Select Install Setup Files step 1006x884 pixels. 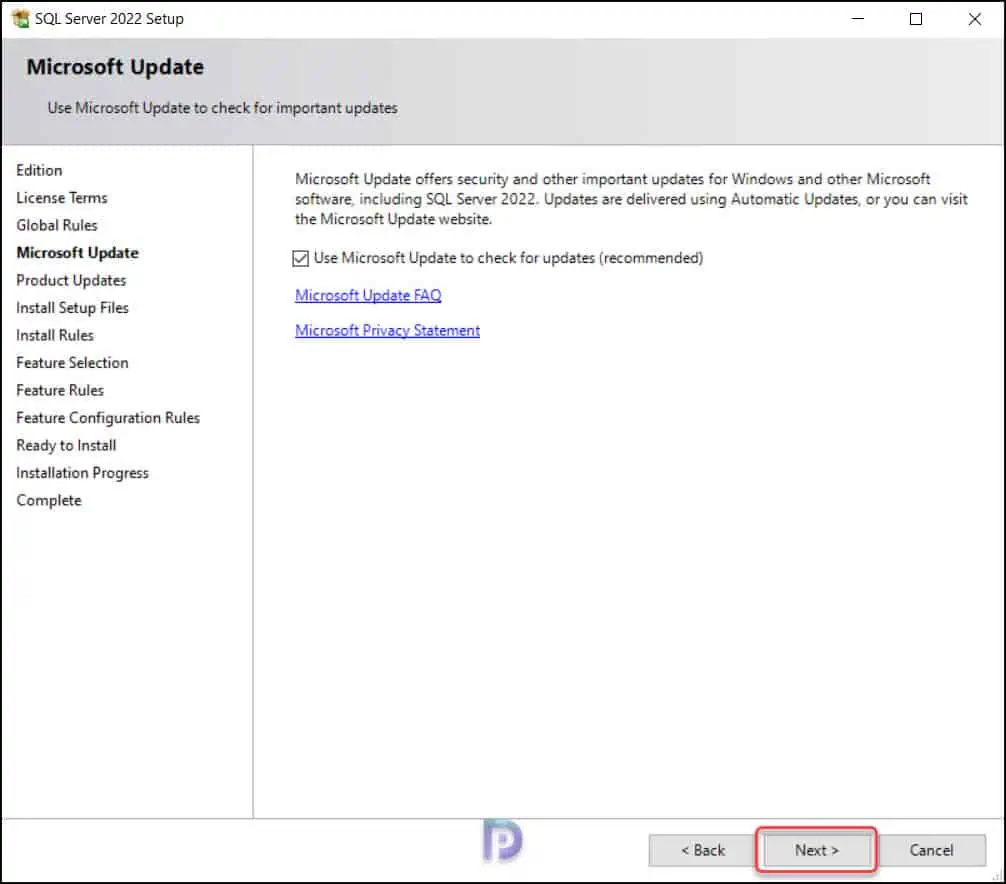(72, 308)
